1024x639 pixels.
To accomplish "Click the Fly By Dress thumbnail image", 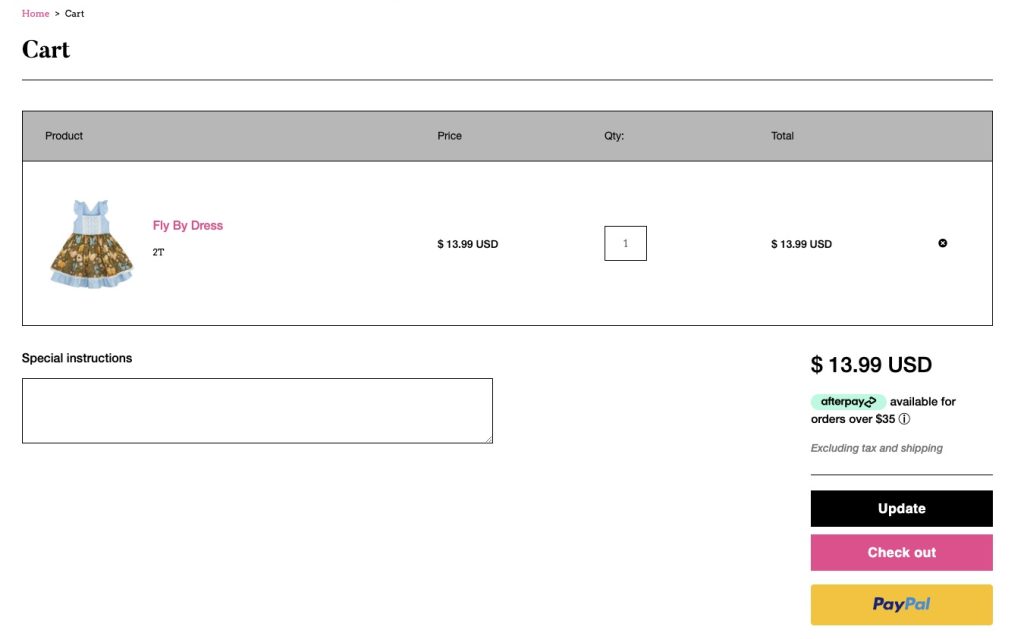I will pyautogui.click(x=92, y=244).
